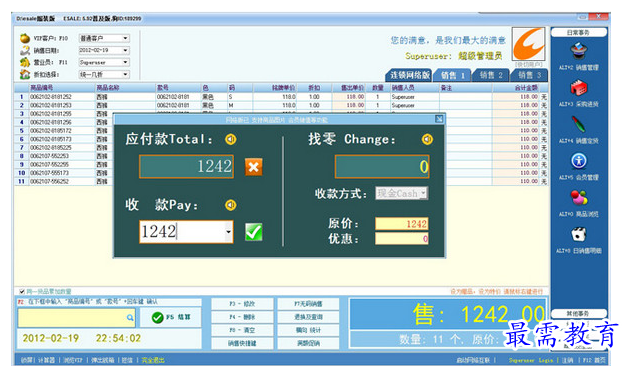Click 弹出钱箱 link in status bar

[x=103, y=360]
